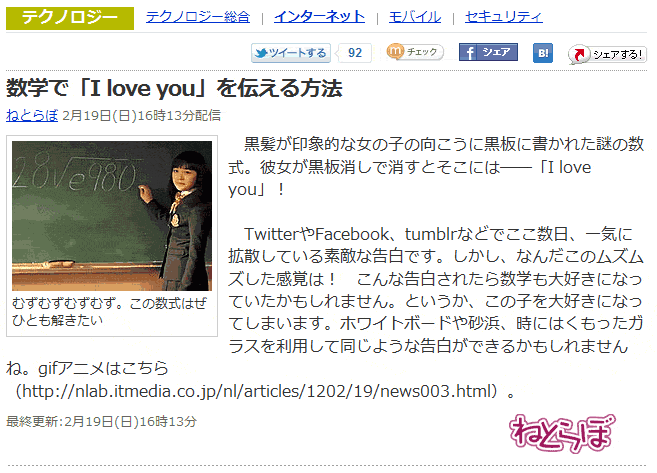
Task: Click the blackboard girl article thumbnail
Action: click(112, 216)
